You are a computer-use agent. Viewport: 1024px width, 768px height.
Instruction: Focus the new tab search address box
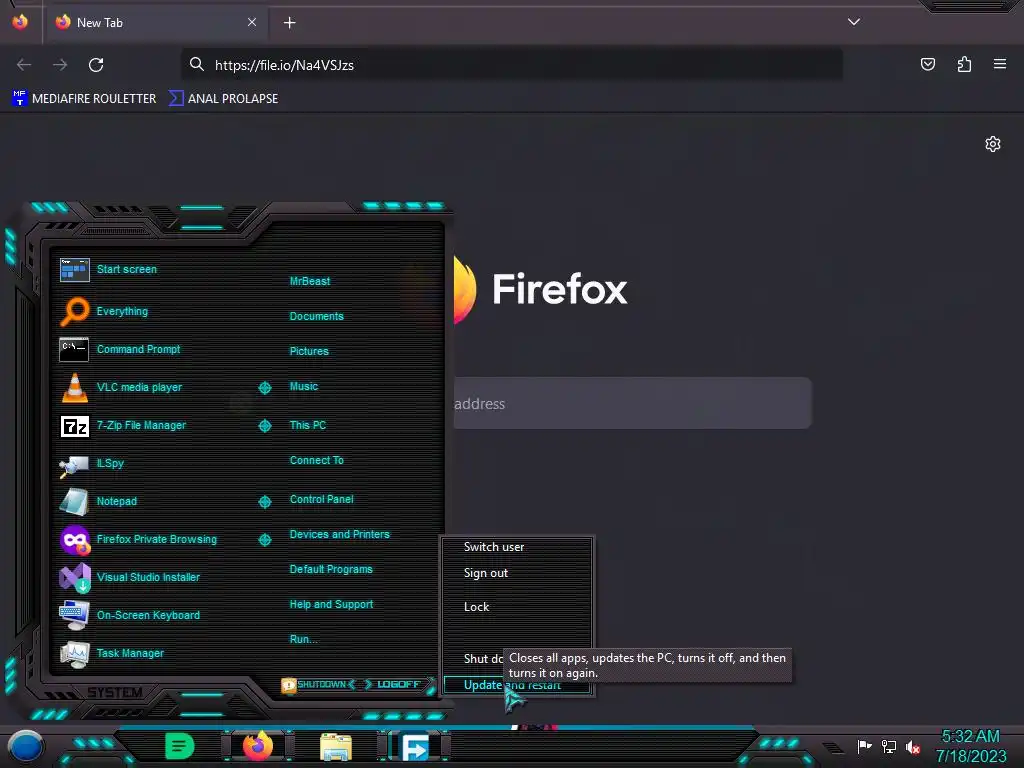(633, 404)
